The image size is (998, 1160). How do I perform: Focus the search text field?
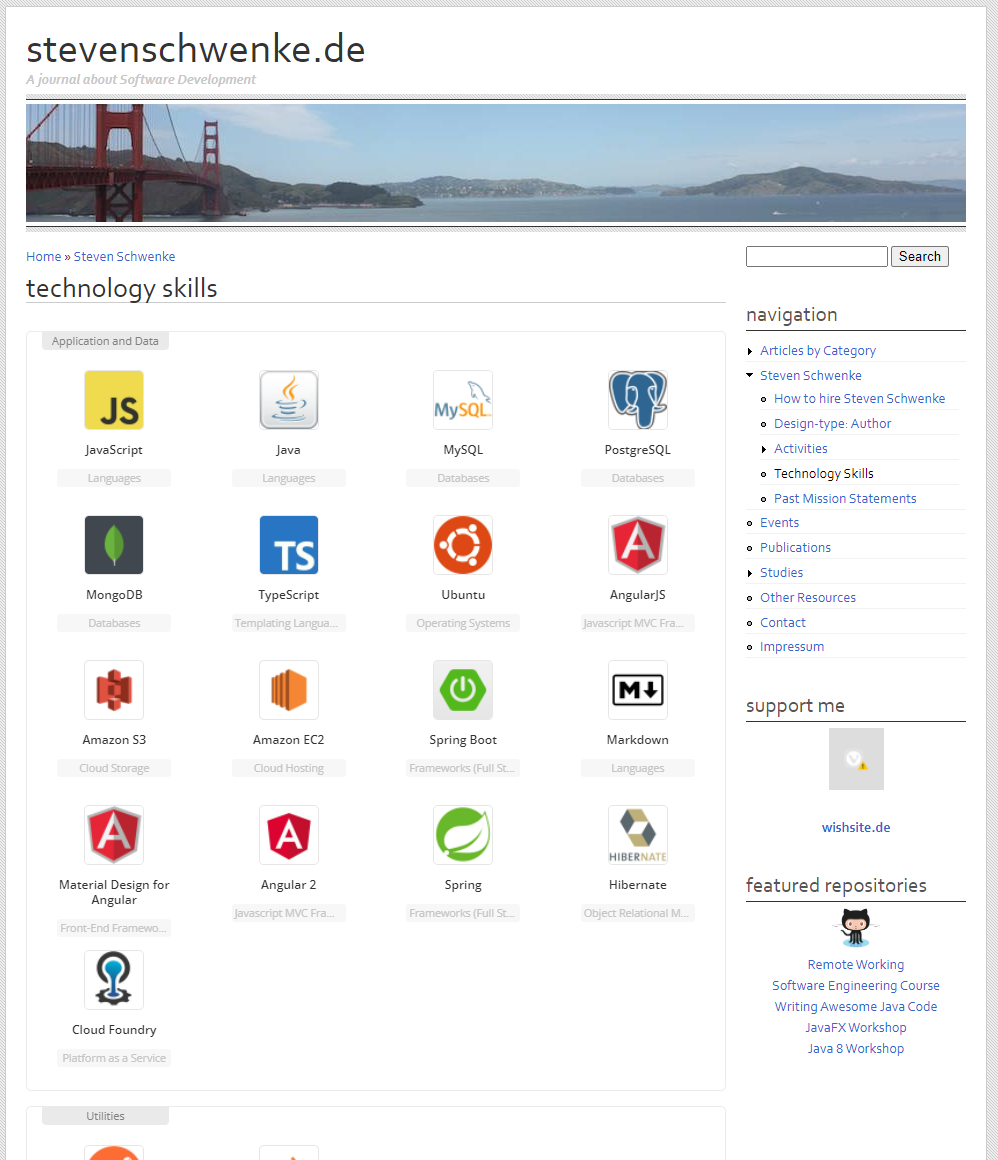tap(816, 256)
